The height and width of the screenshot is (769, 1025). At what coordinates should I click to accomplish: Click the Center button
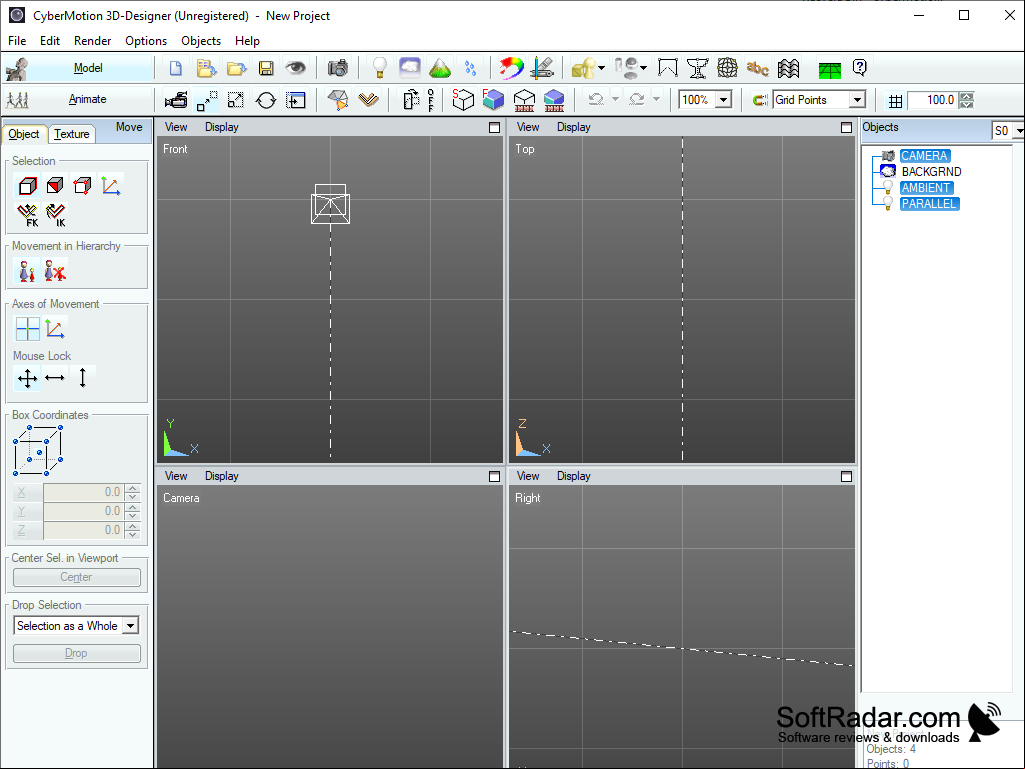pos(76,577)
